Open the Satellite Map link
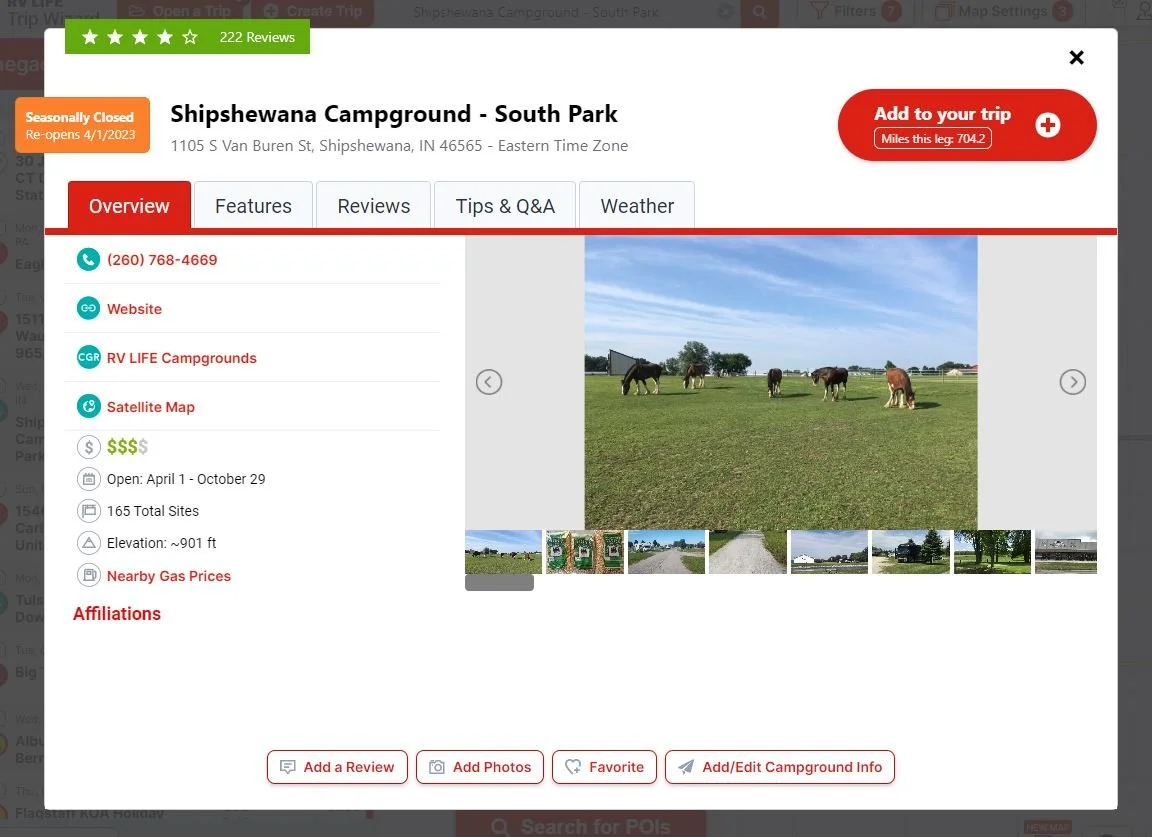 tap(151, 406)
